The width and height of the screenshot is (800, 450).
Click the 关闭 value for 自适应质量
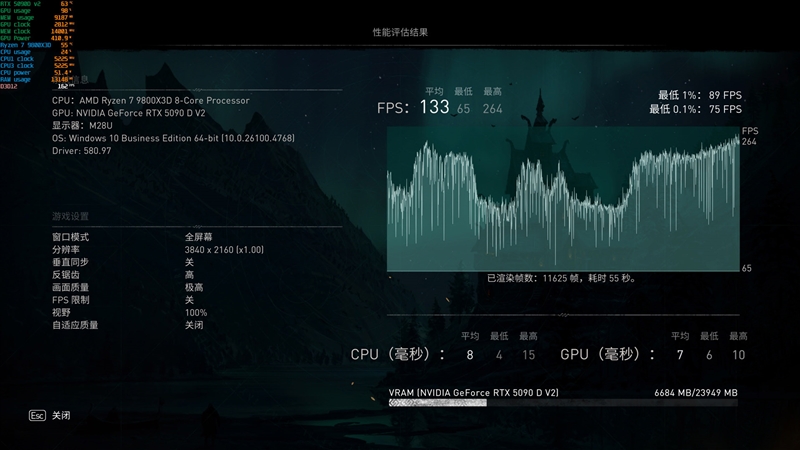(x=194, y=325)
